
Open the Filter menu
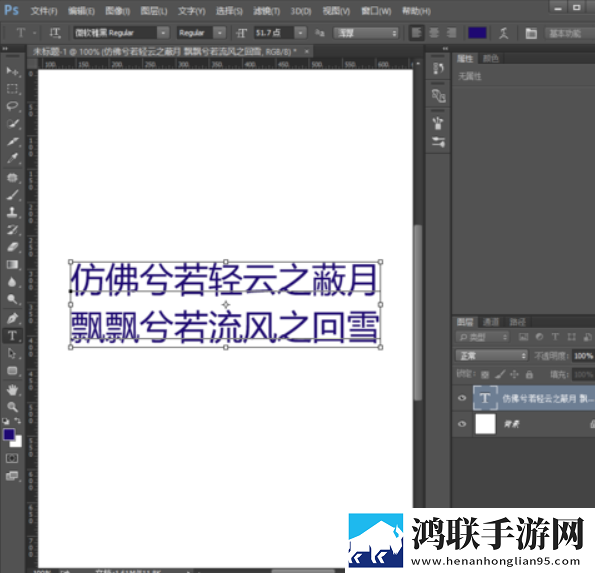[267, 11]
